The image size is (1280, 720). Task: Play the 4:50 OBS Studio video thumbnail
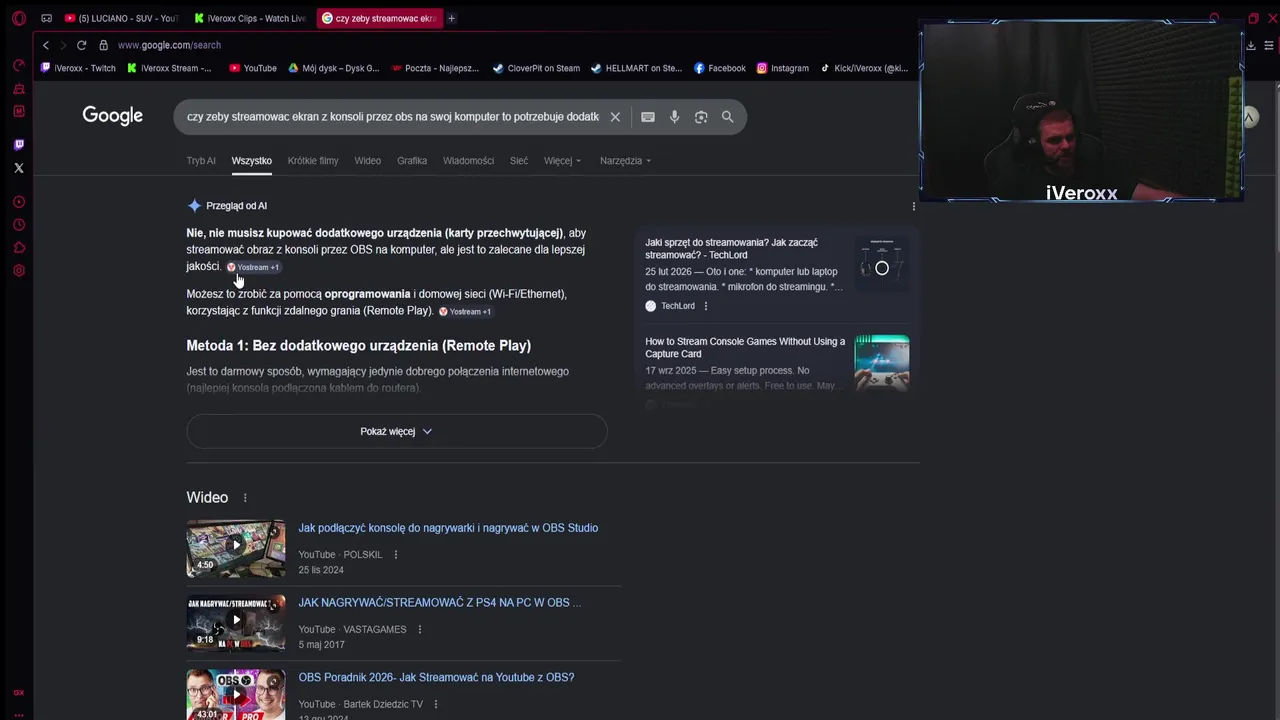[x=235, y=548]
